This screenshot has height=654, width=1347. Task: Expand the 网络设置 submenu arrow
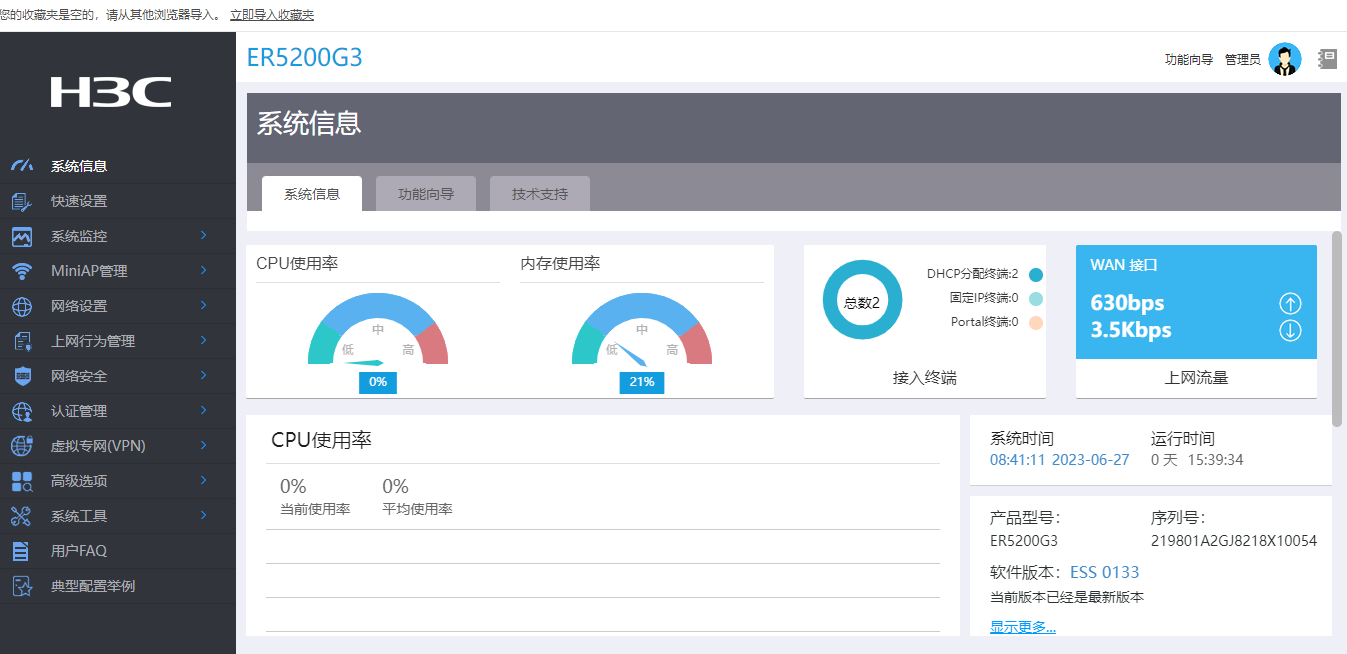click(203, 306)
